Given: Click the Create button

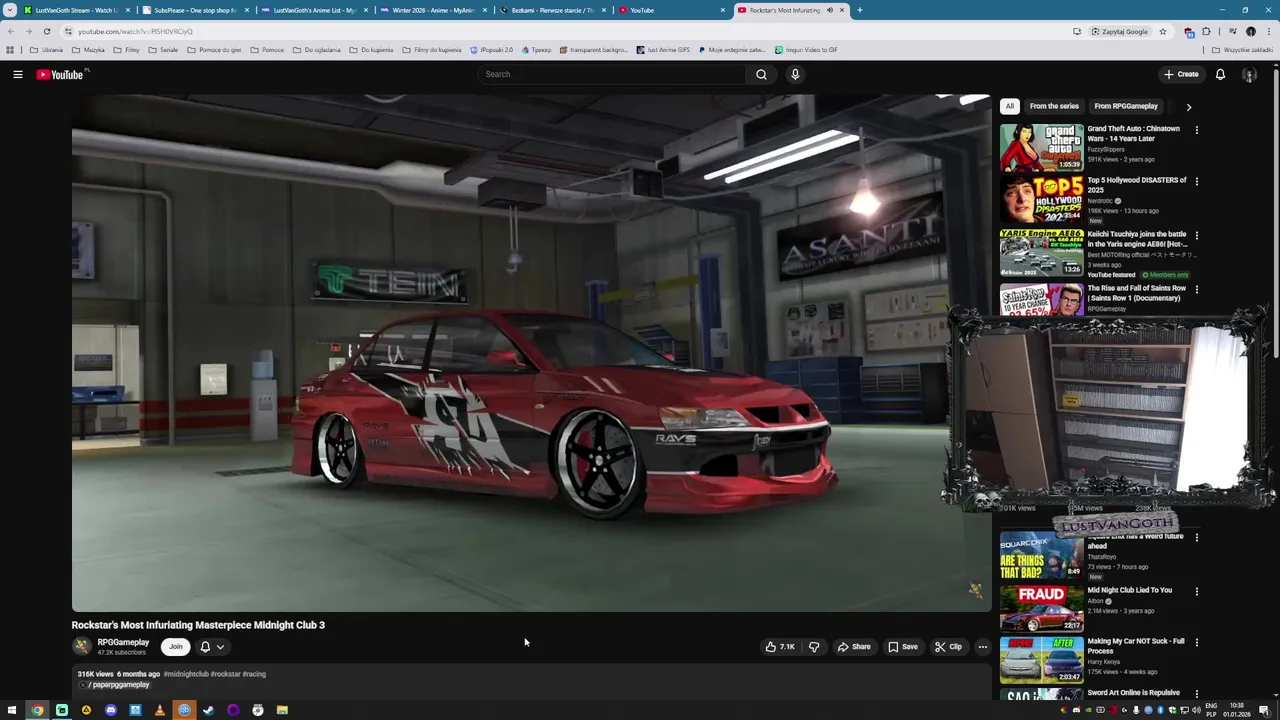Looking at the screenshot, I should [1181, 74].
